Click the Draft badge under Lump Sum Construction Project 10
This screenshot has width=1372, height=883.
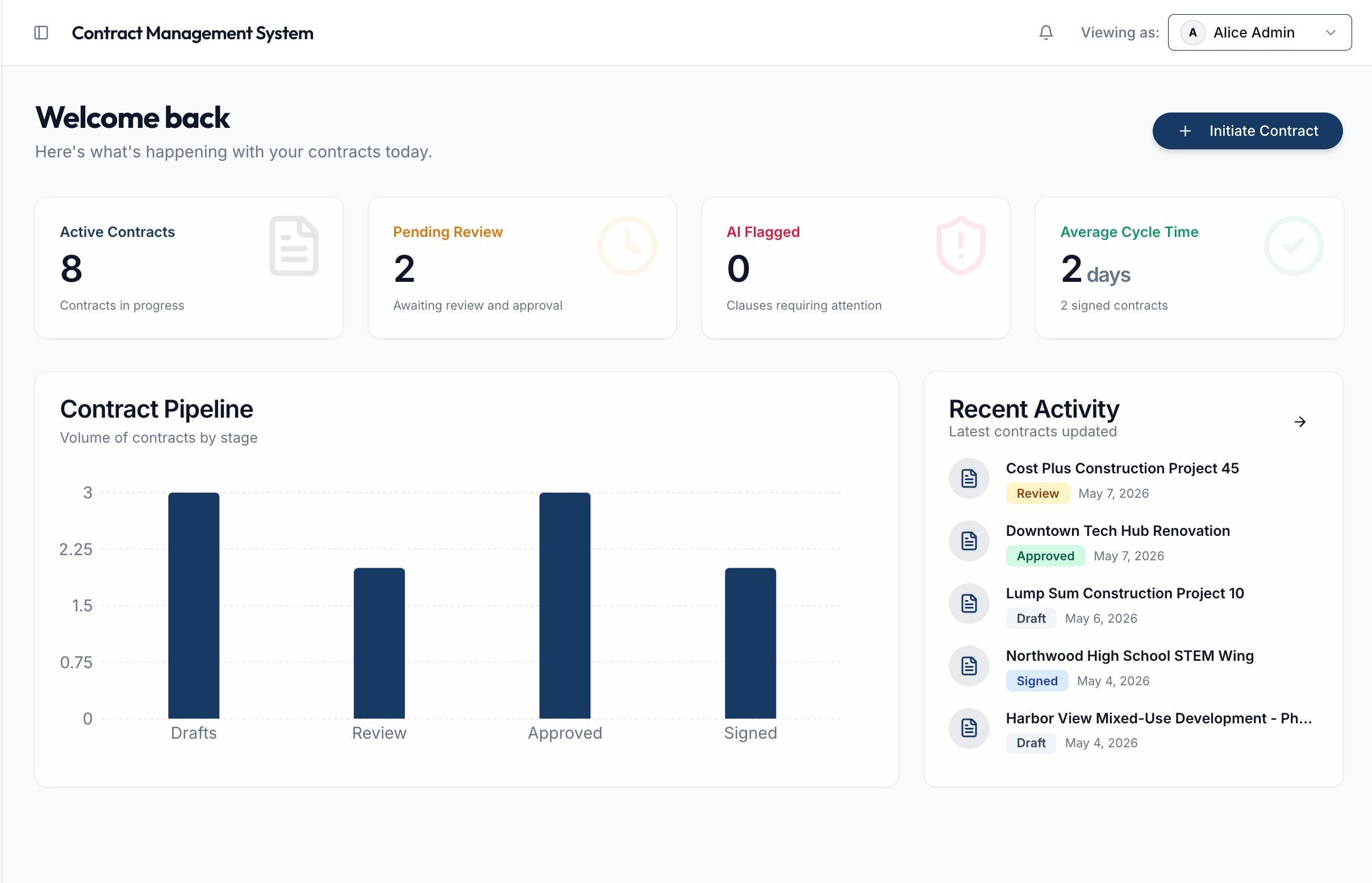[x=1031, y=619]
